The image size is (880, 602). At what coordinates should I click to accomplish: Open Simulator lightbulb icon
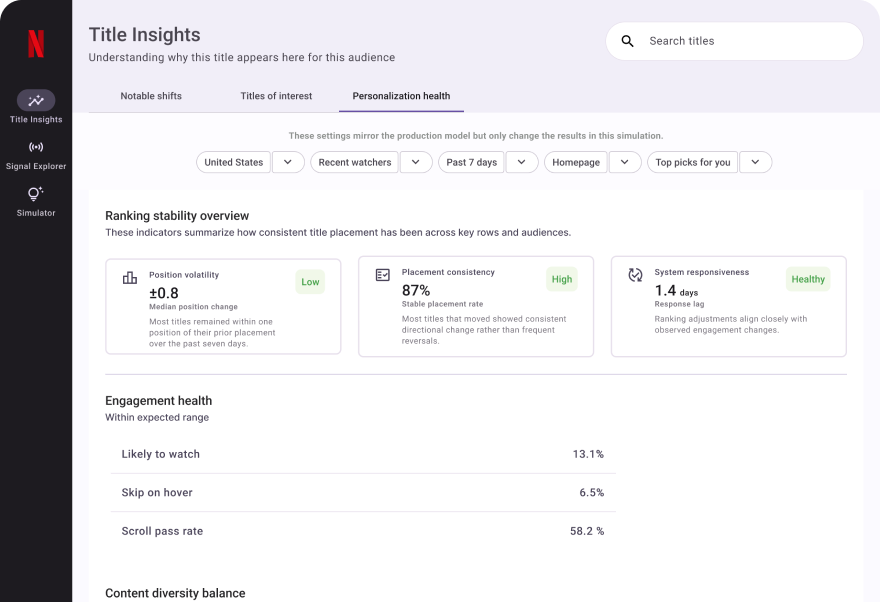pos(36,194)
